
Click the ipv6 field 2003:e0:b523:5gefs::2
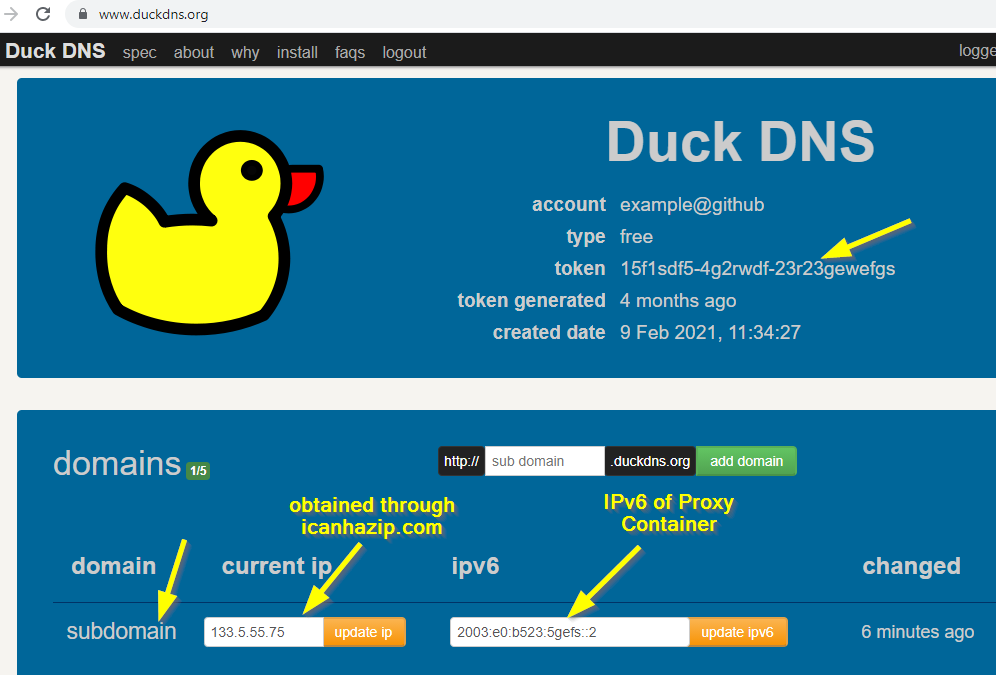(x=570, y=632)
